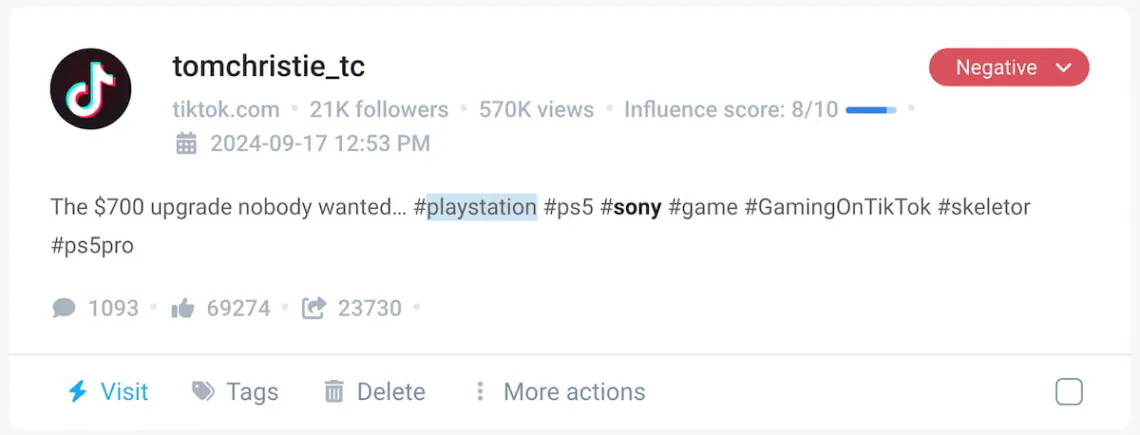This screenshot has width=1140, height=435.
Task: Open the More actions menu
Action: [560, 392]
